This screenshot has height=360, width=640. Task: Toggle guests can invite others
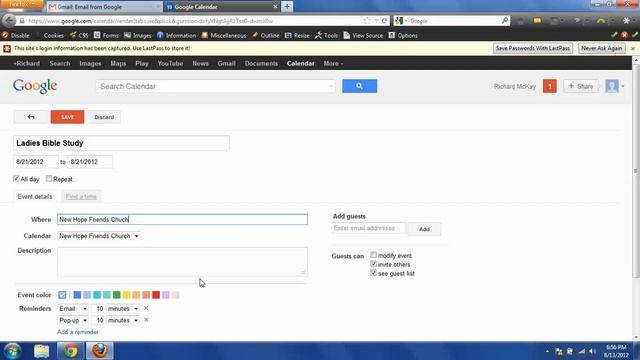tap(373, 264)
